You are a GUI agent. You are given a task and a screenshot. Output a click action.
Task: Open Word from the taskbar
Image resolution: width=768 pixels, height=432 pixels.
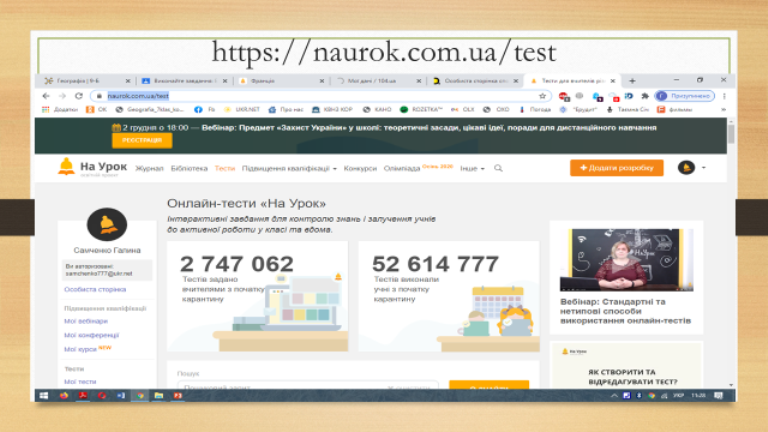point(120,395)
